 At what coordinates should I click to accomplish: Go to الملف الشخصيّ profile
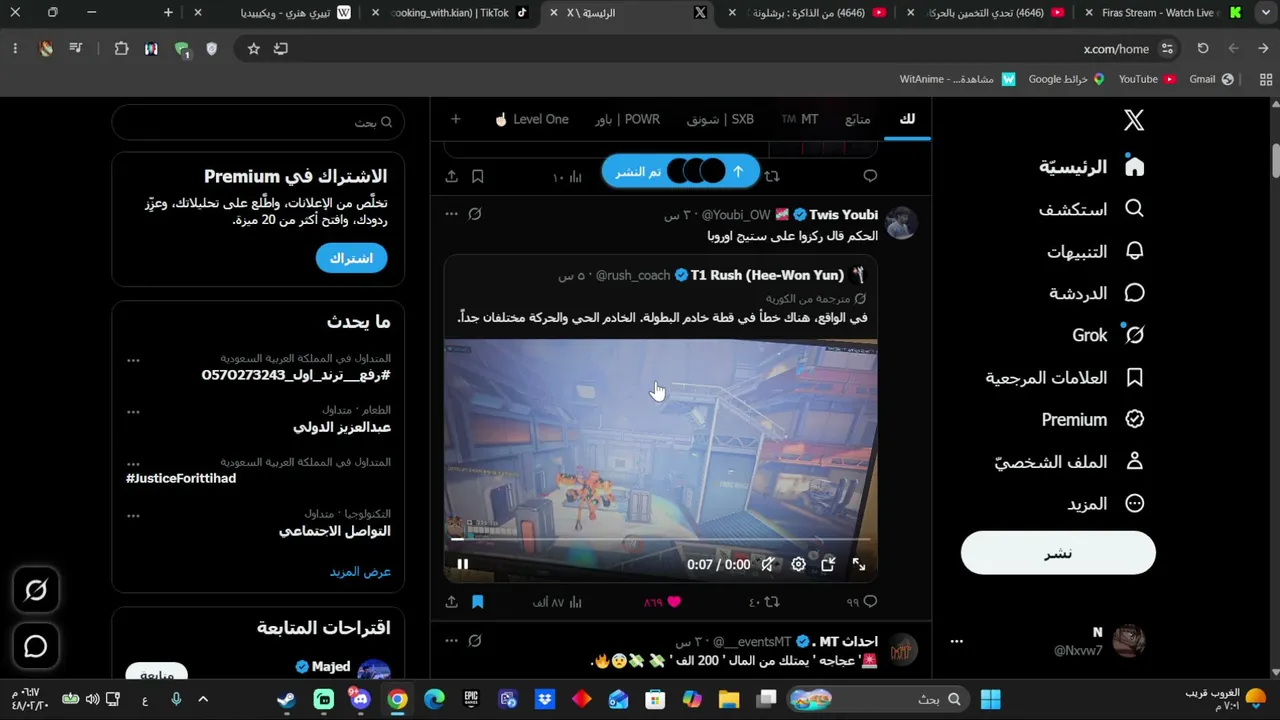(x=1069, y=461)
